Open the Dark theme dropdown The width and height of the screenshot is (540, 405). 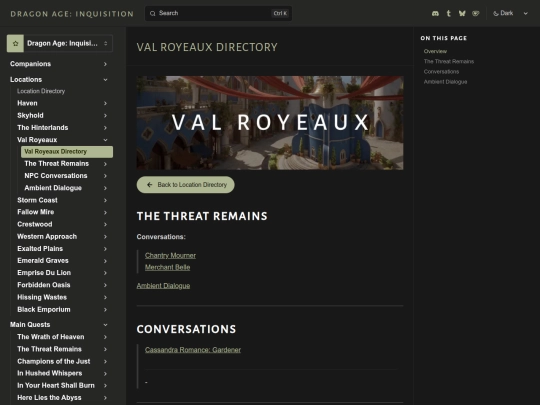(510, 13)
